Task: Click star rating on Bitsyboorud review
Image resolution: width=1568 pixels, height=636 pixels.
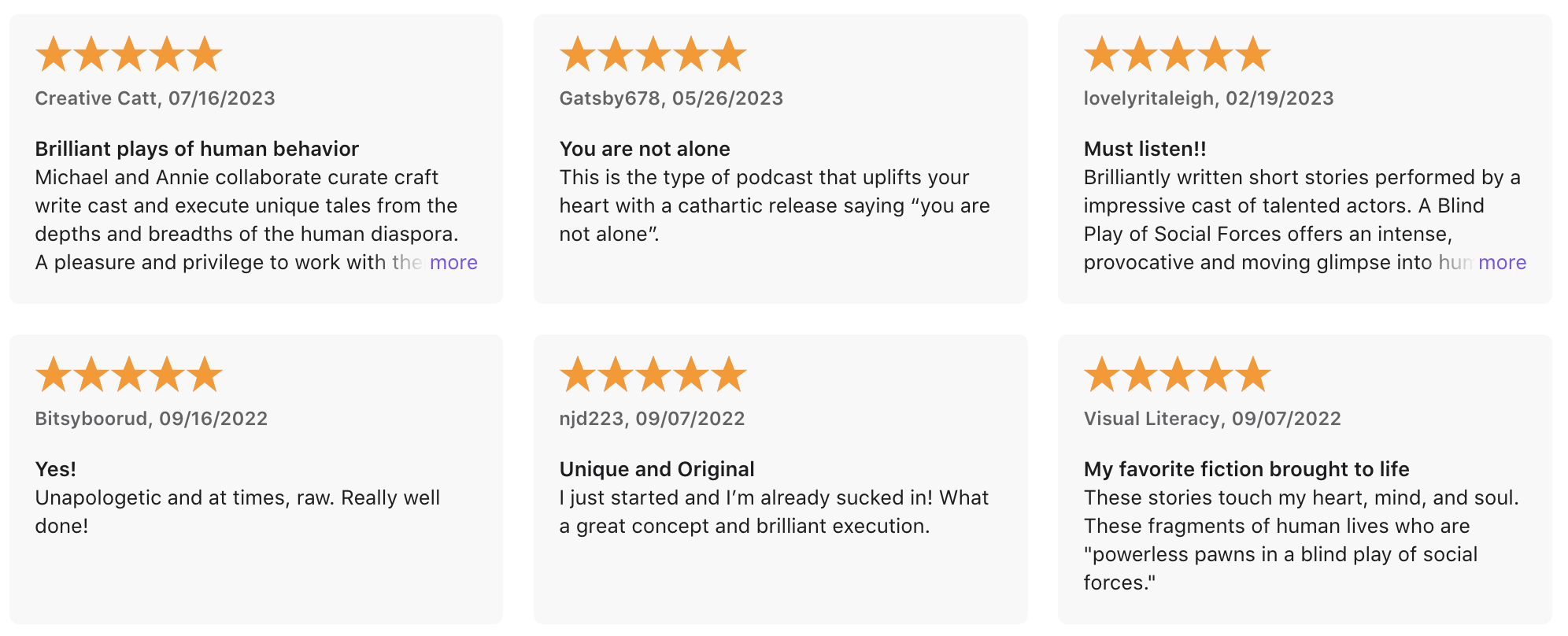Action: click(129, 374)
